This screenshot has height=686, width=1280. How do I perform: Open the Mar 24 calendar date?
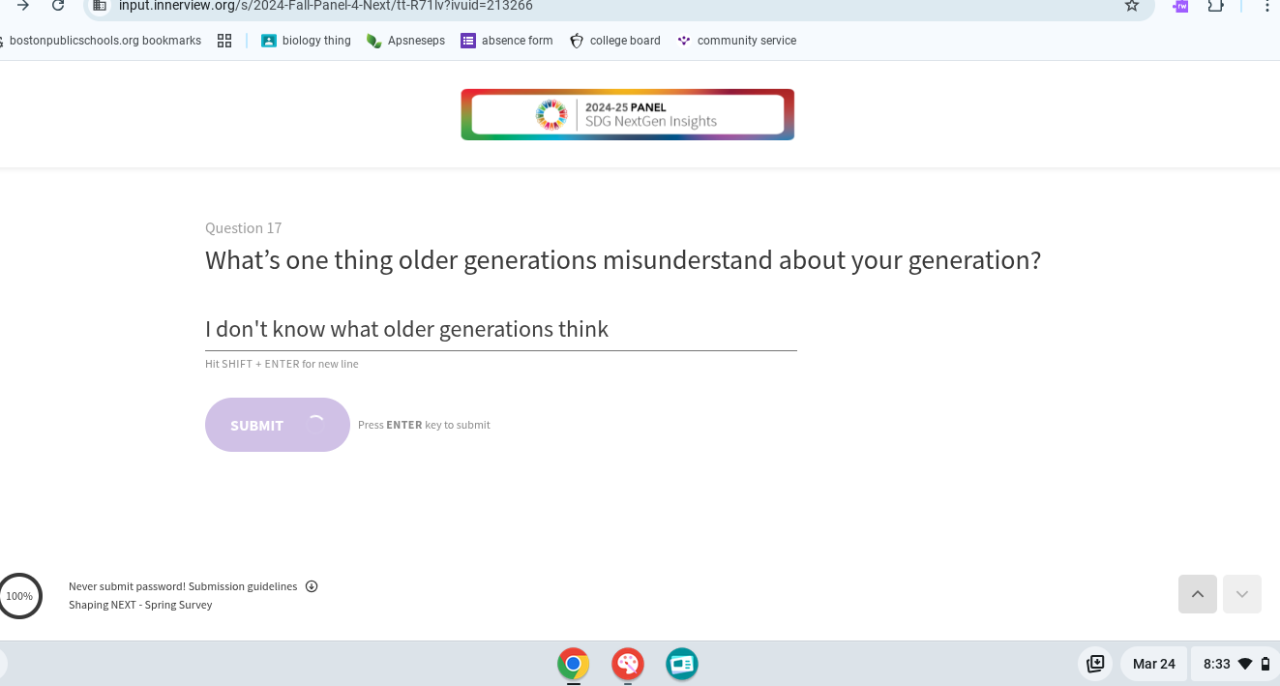click(1153, 664)
